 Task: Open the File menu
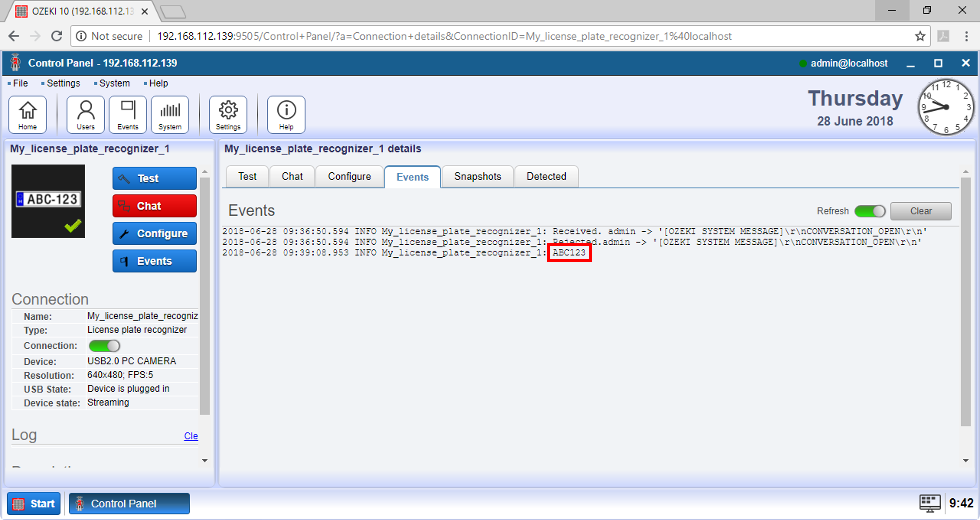click(x=20, y=83)
